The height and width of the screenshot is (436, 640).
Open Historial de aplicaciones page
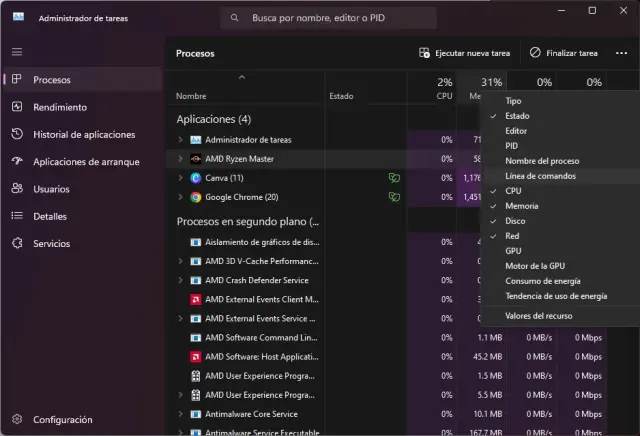tap(84, 134)
